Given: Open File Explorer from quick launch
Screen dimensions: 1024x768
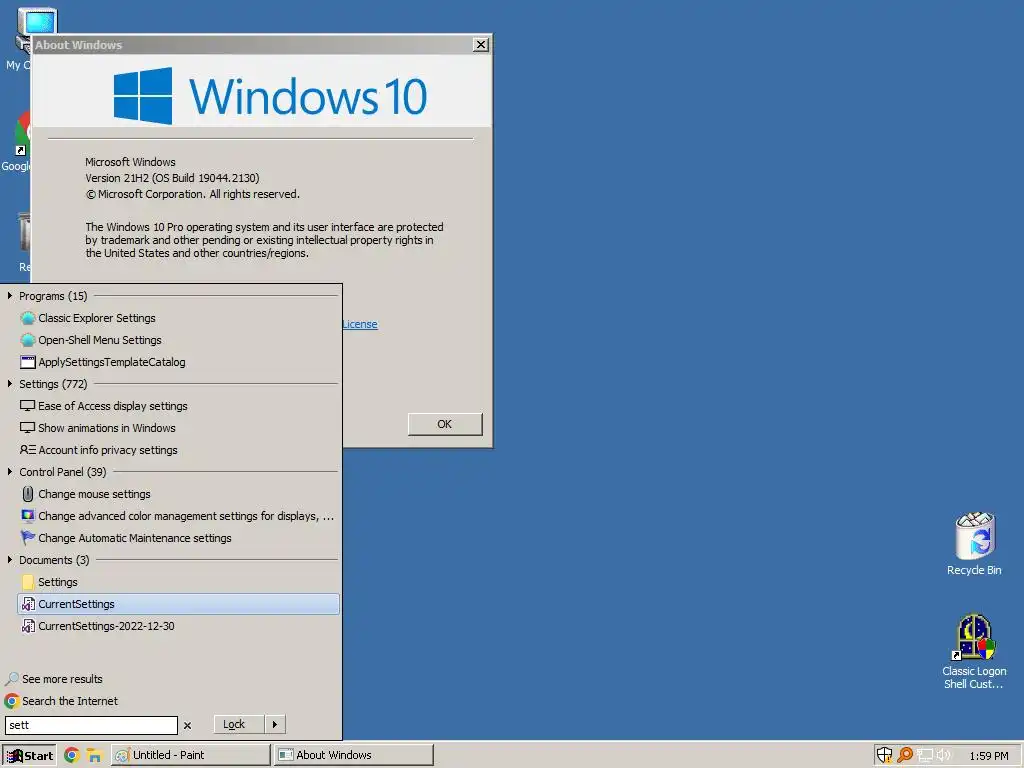Looking at the screenshot, I should pyautogui.click(x=95, y=756).
